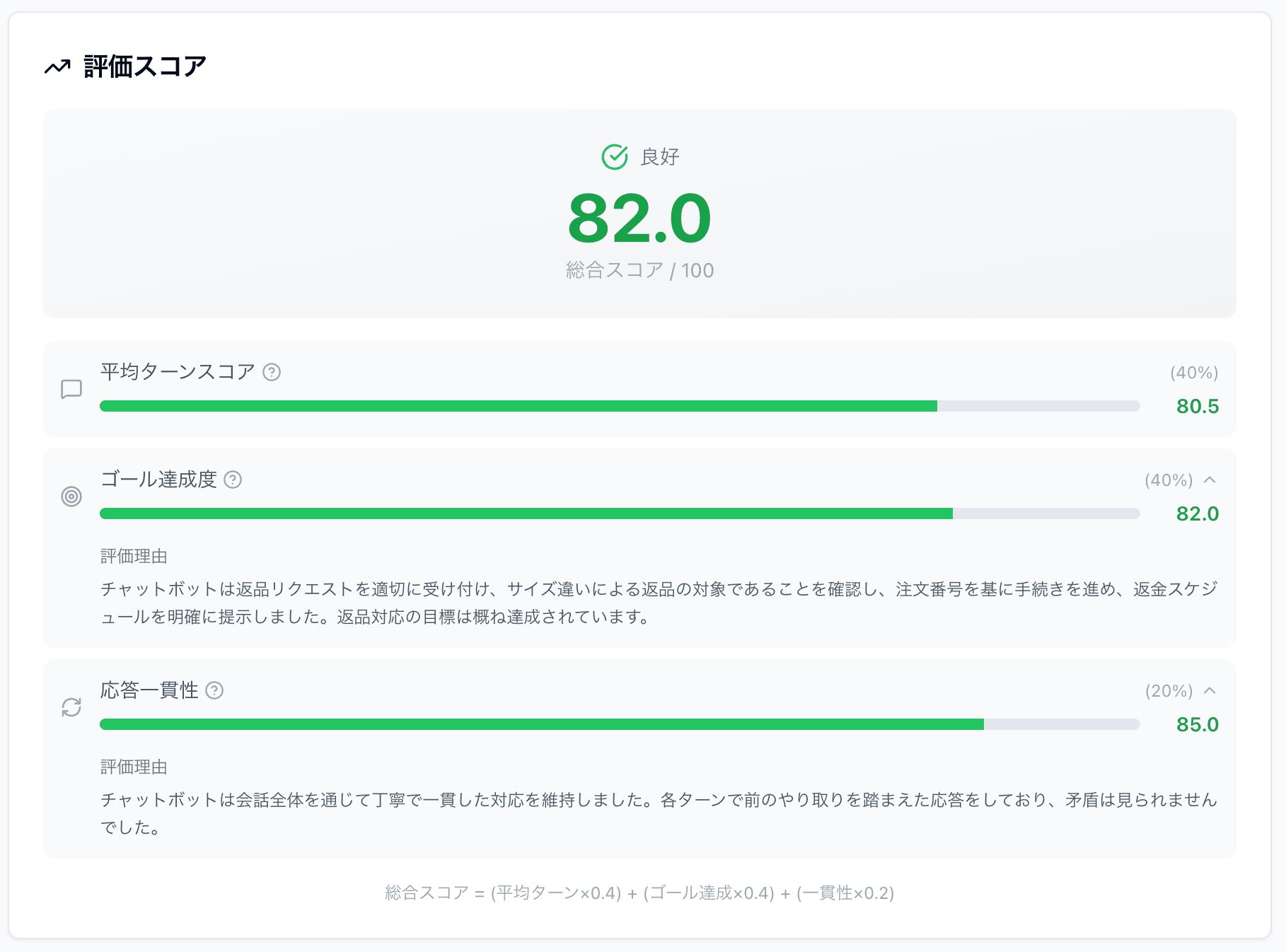Click the question mark icon for ゴール達成度
The width and height of the screenshot is (1286, 952).
(x=233, y=480)
